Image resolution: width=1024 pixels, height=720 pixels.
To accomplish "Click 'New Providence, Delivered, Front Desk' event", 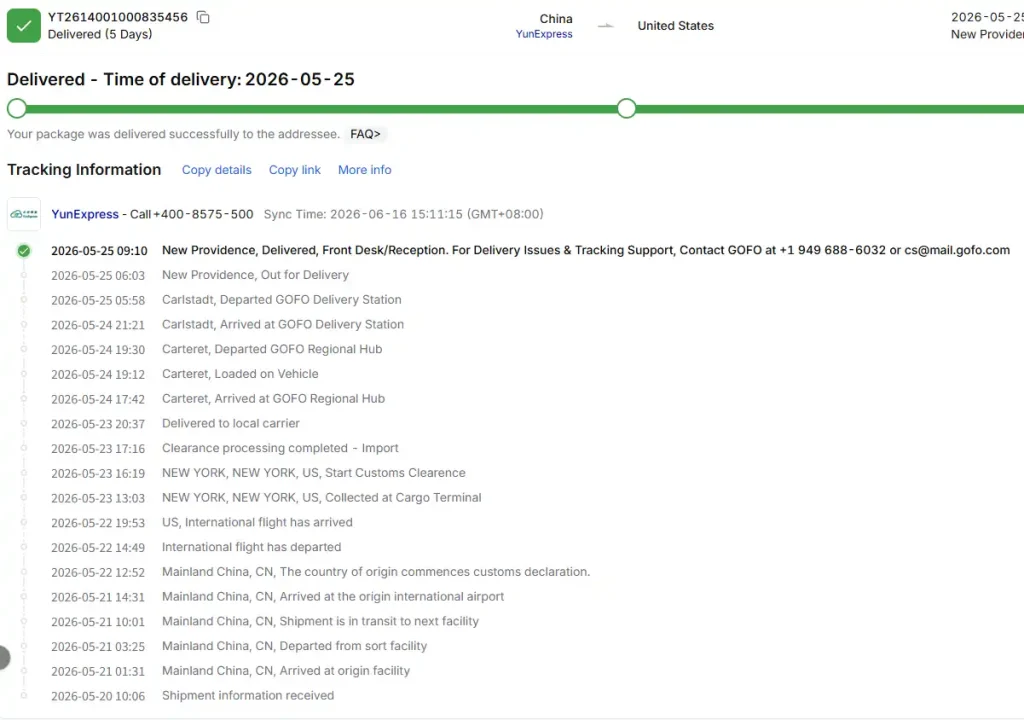I will (586, 250).
